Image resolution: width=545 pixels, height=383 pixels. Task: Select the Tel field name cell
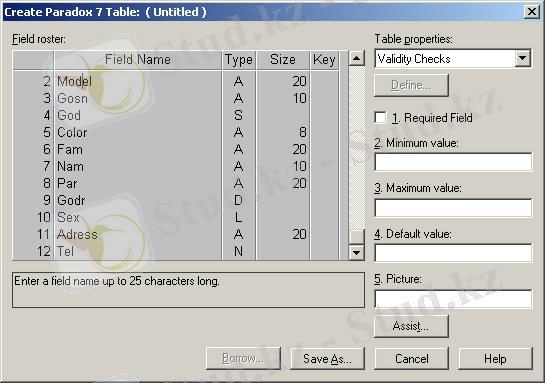[138, 251]
